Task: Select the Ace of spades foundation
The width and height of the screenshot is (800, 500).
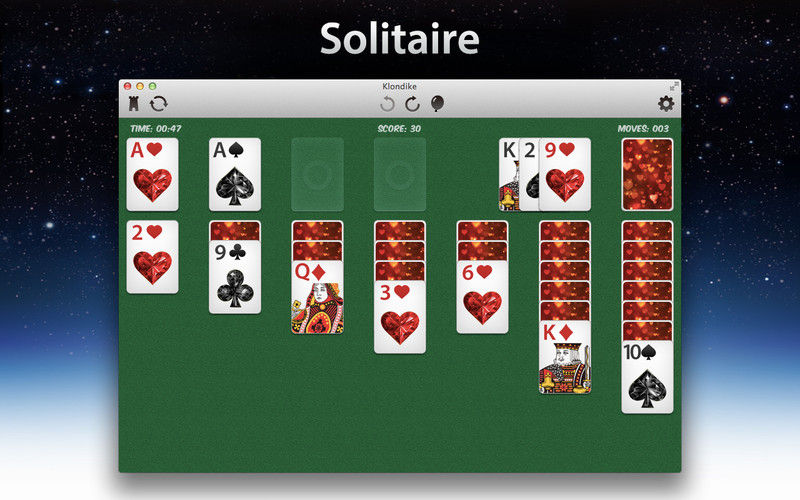Action: click(235, 174)
